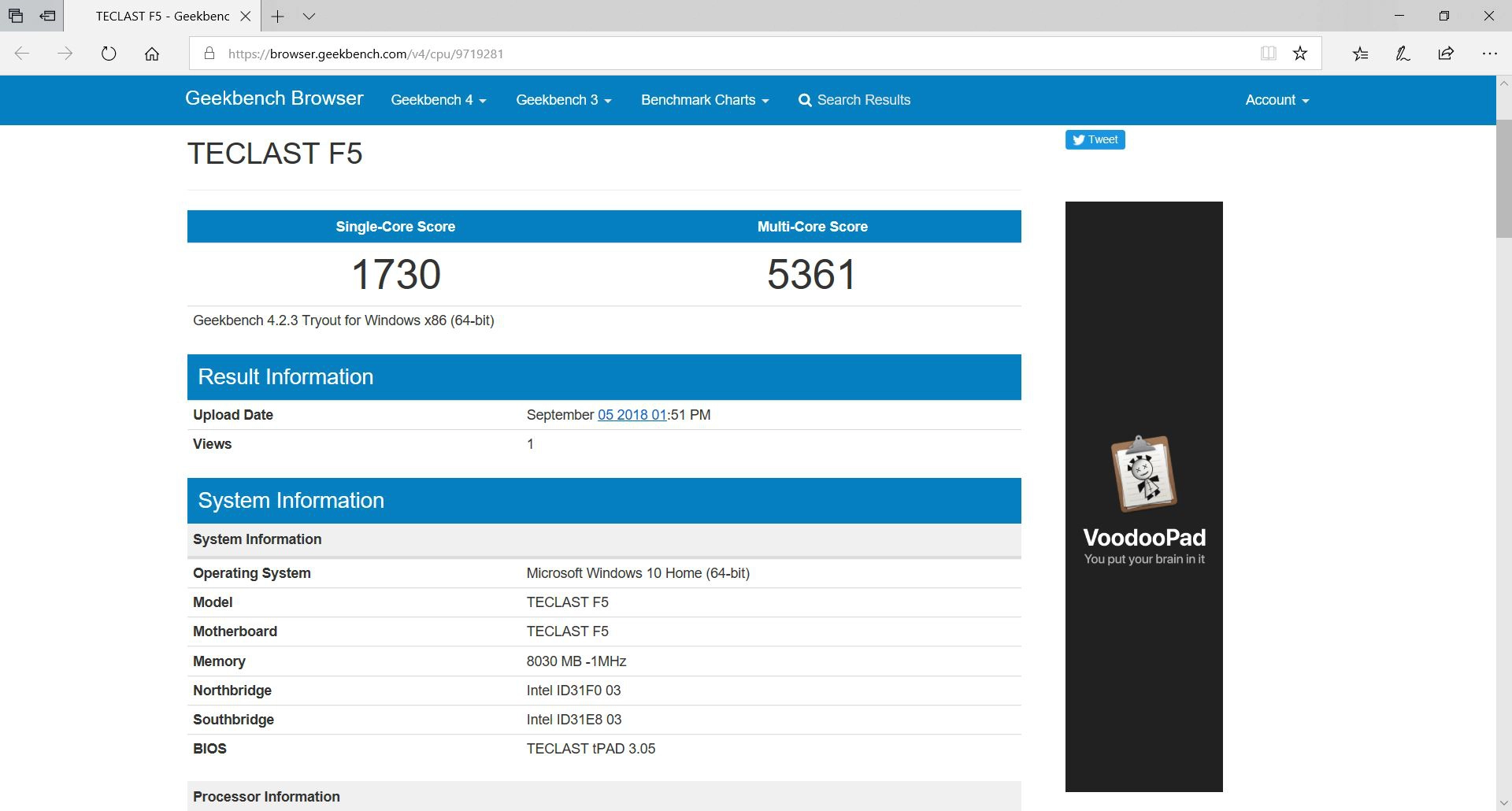Open the New tab plus button
This screenshot has height=811, width=1512.
click(x=277, y=16)
